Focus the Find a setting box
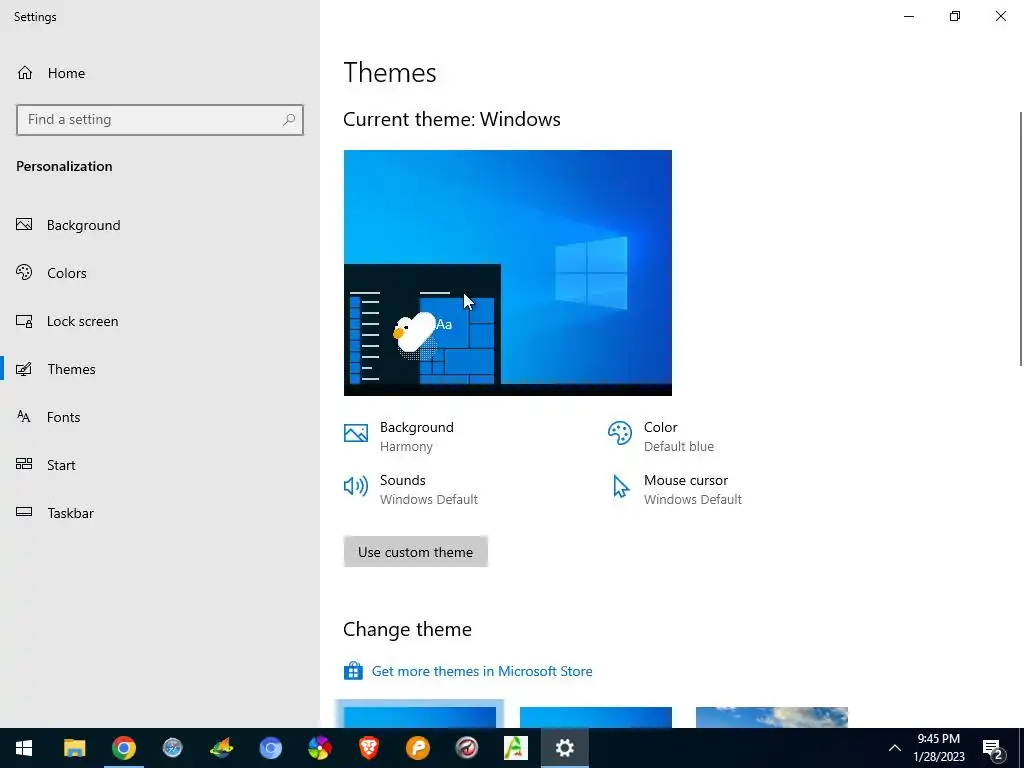The image size is (1024, 768). 160,120
